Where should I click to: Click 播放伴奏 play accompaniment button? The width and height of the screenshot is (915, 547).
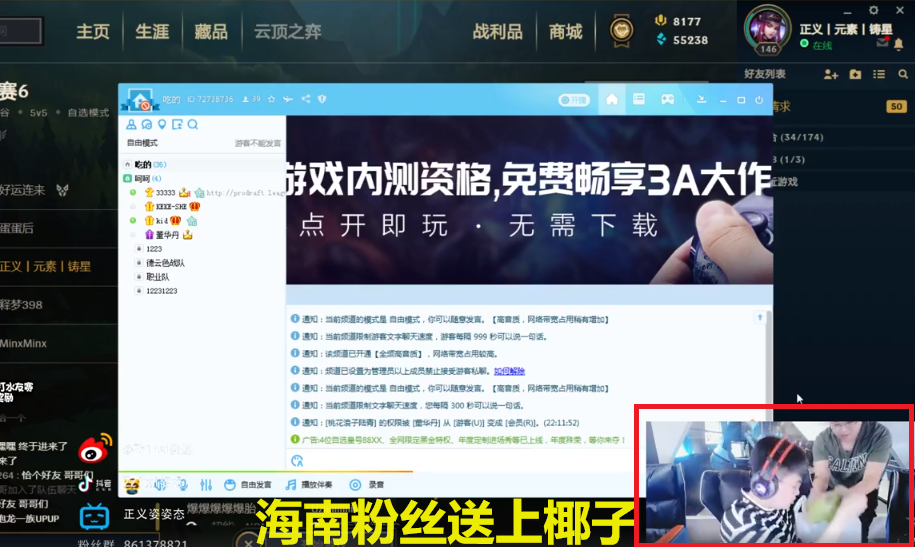309,485
